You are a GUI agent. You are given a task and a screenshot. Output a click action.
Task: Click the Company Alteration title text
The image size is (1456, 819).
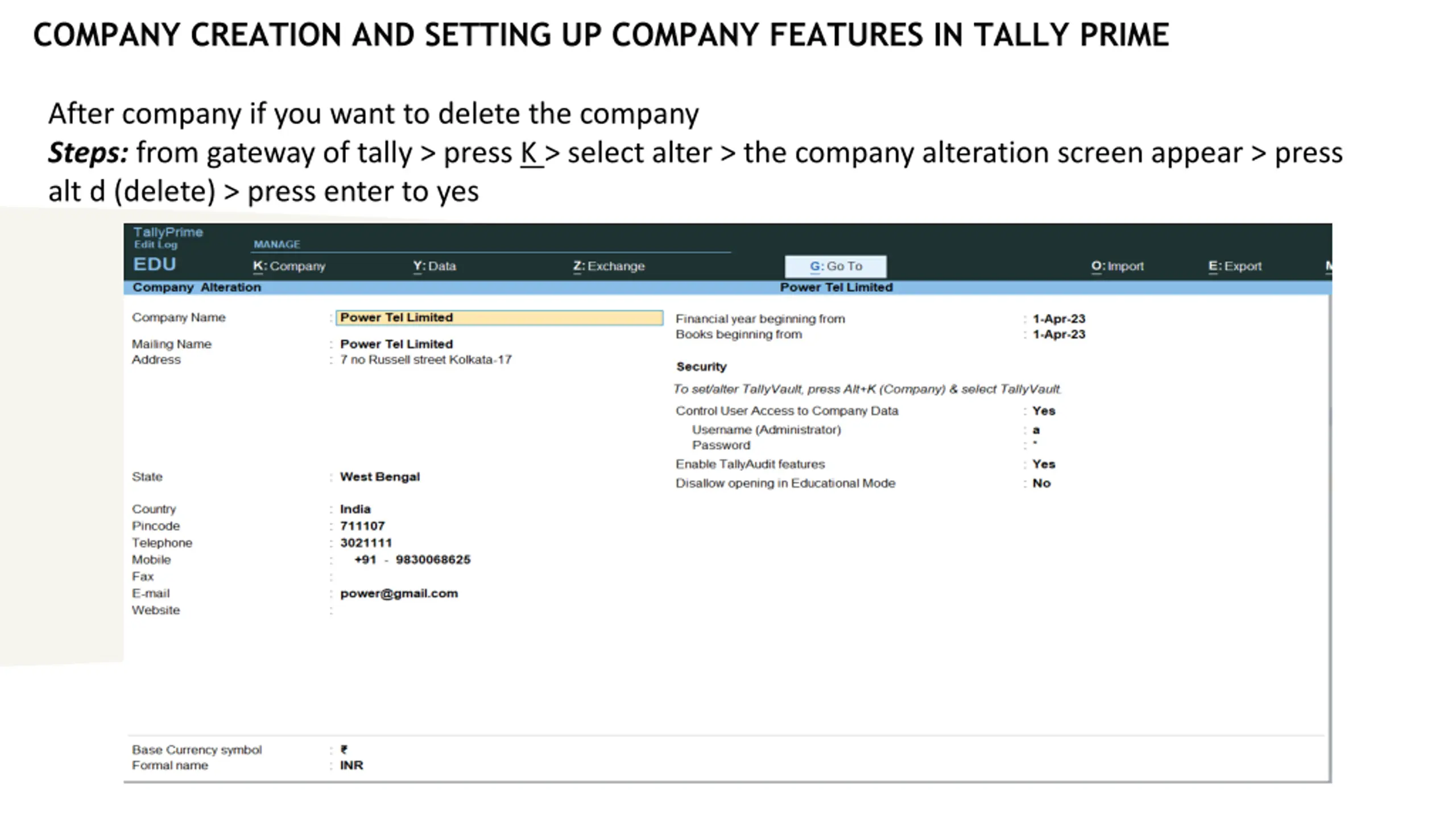pos(197,287)
